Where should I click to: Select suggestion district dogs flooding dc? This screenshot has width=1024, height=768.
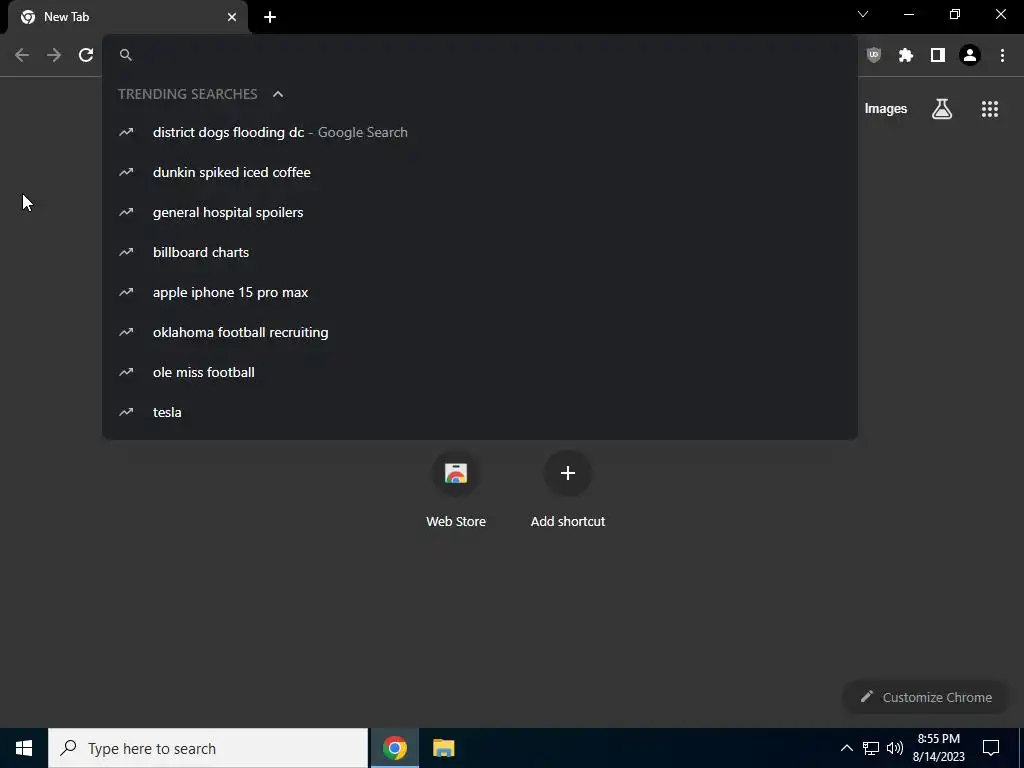(480, 133)
